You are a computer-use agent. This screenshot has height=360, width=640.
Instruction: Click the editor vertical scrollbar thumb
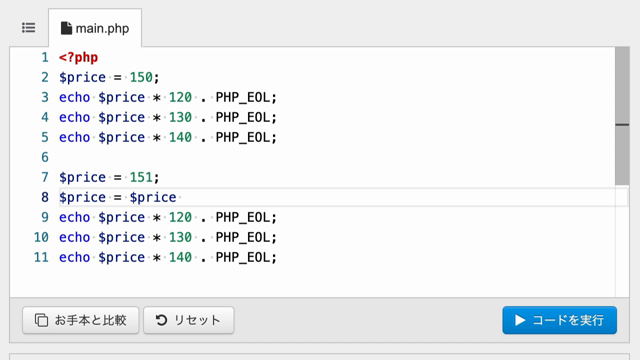click(622, 116)
